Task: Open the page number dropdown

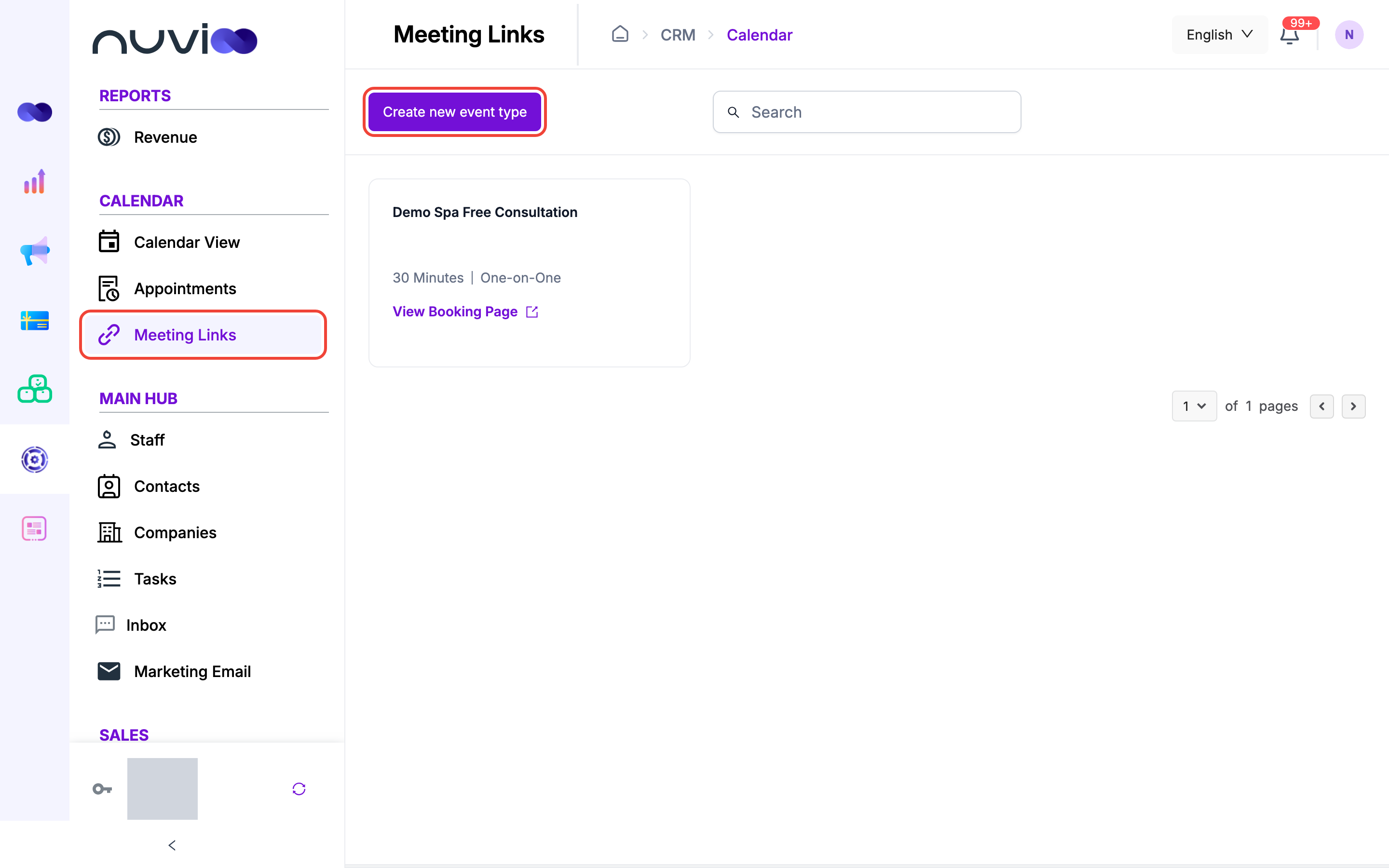Action: pyautogui.click(x=1194, y=406)
